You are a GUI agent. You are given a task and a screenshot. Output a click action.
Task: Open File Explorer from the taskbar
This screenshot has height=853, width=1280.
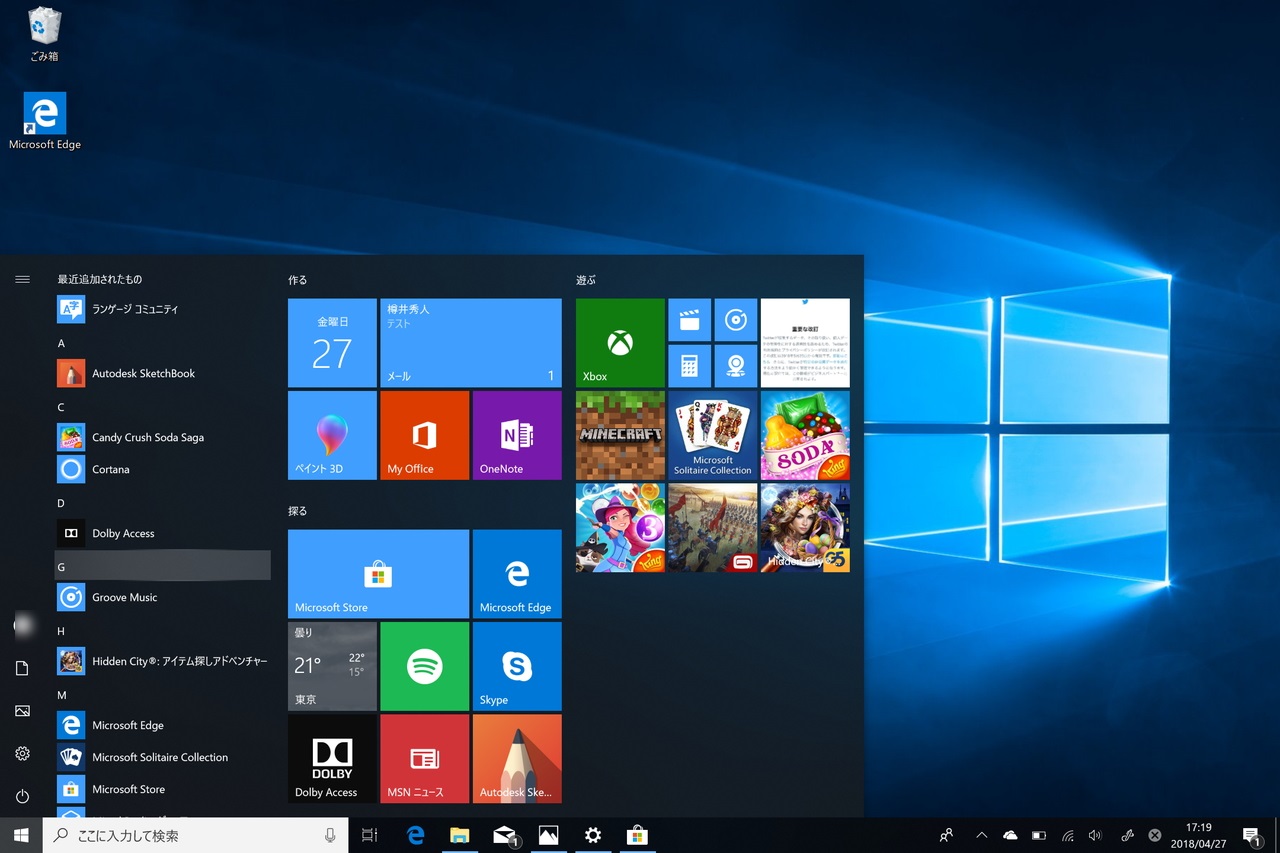(x=459, y=835)
